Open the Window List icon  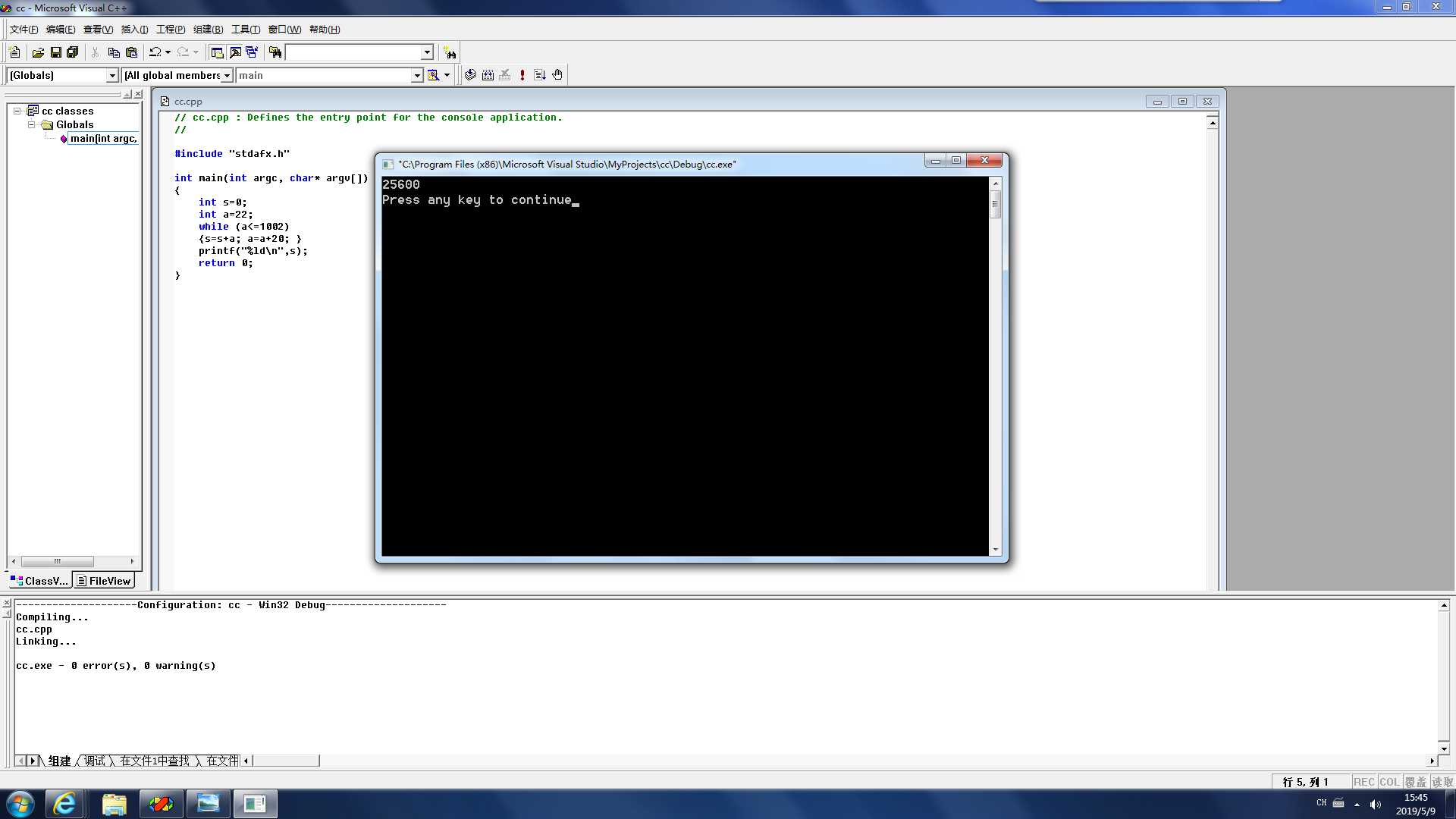[x=252, y=52]
